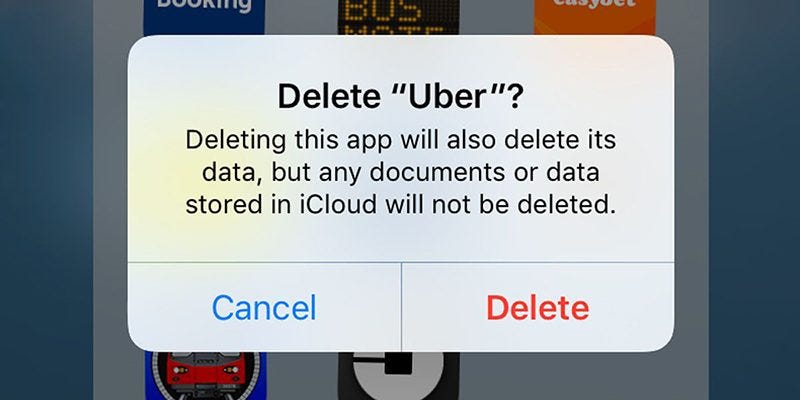
Task: Tap the "easyJet" app name label
Action: (595, 3)
